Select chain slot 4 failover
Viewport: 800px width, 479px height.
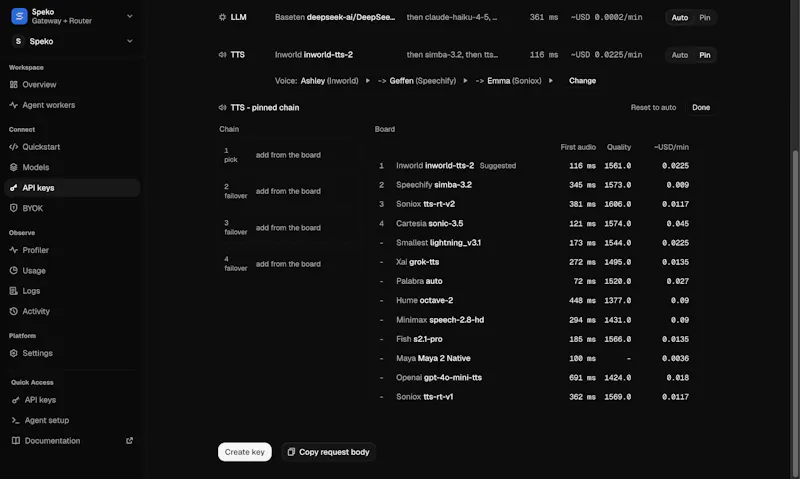click(288, 264)
